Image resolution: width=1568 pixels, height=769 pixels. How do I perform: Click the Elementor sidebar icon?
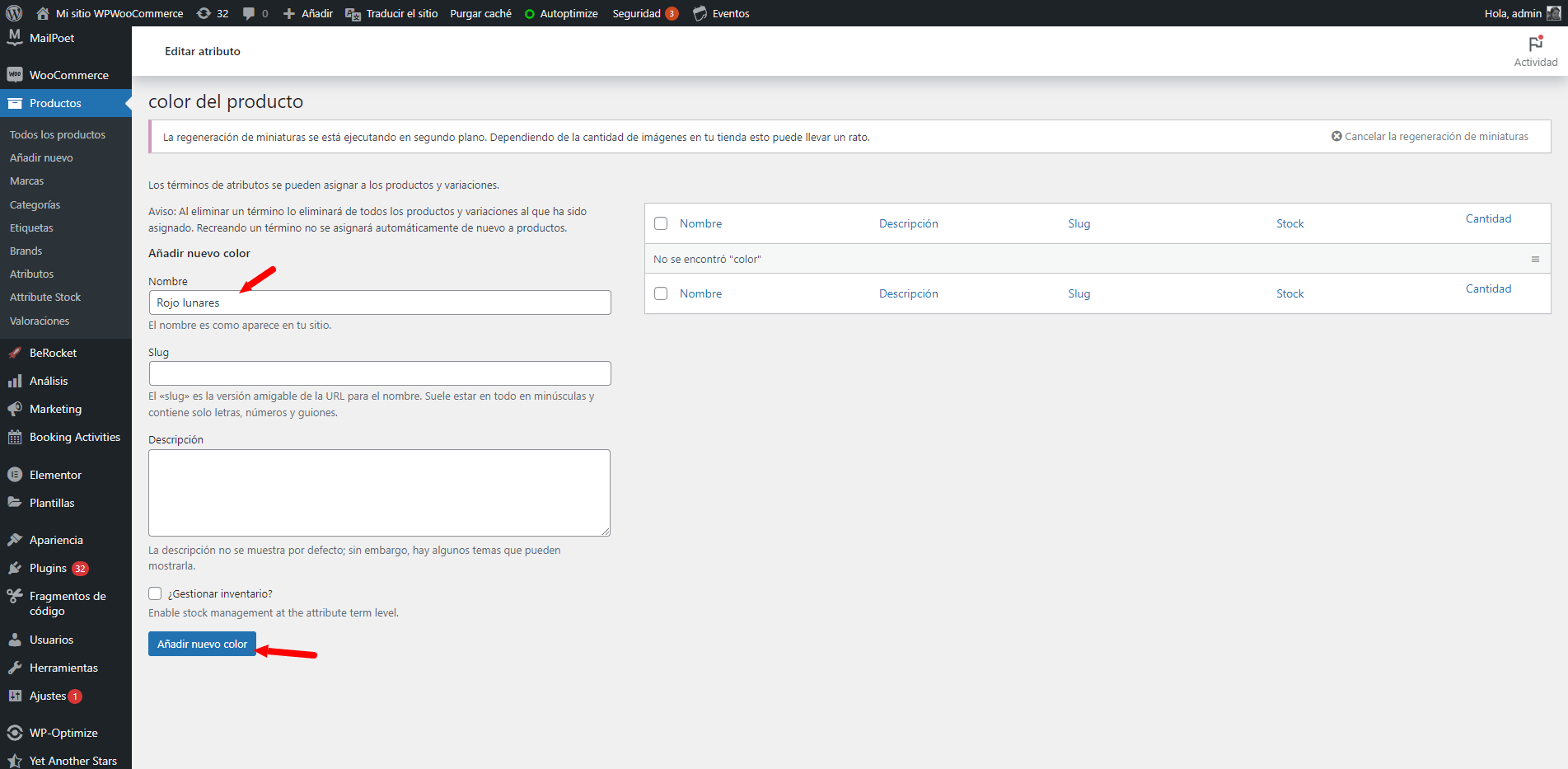14,475
